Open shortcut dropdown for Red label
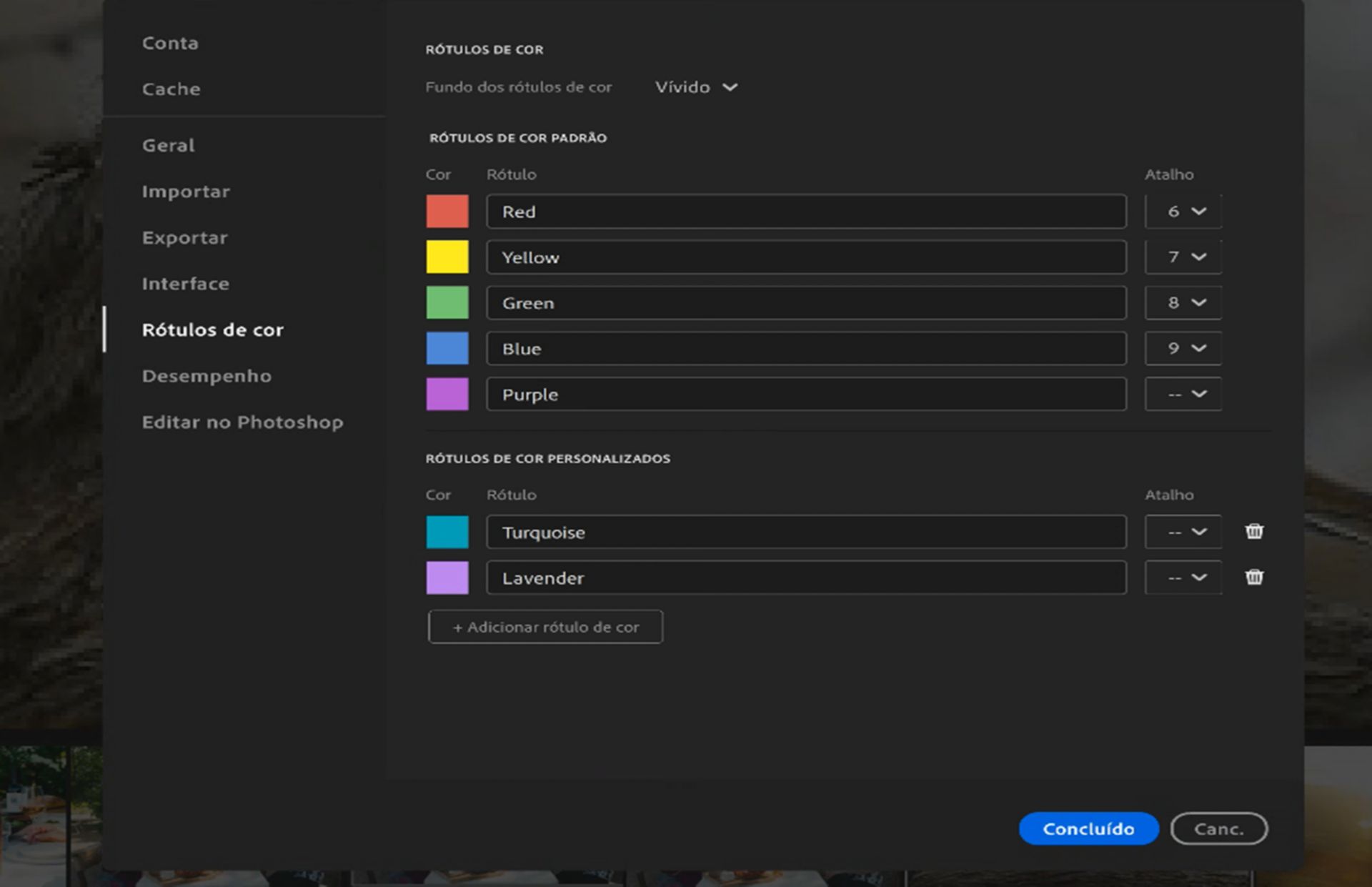 pos(1183,212)
